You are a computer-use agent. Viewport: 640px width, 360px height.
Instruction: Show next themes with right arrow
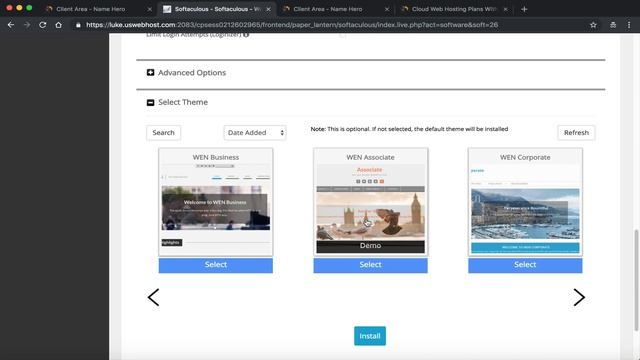pyautogui.click(x=579, y=297)
